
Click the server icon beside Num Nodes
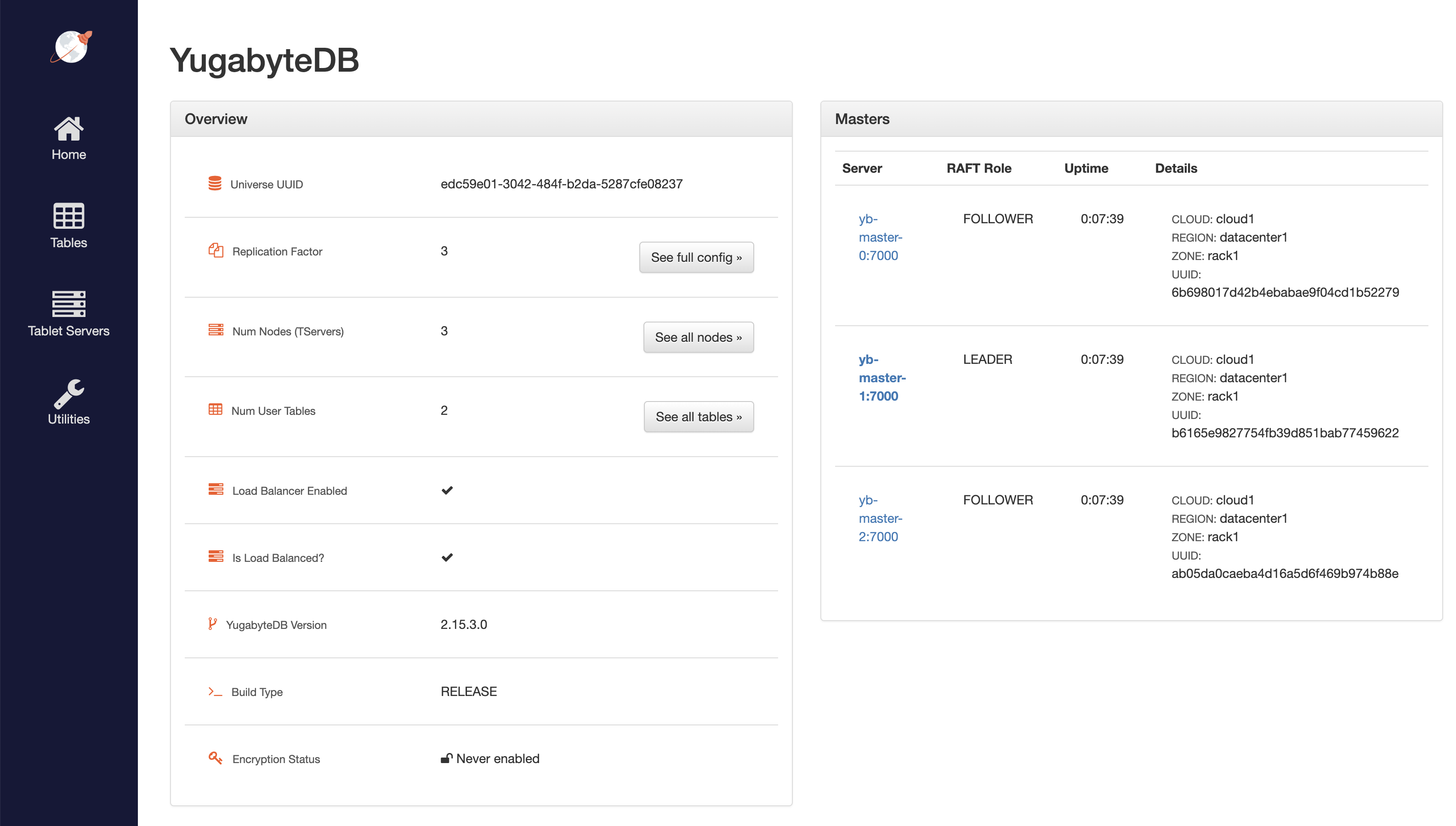coord(216,329)
